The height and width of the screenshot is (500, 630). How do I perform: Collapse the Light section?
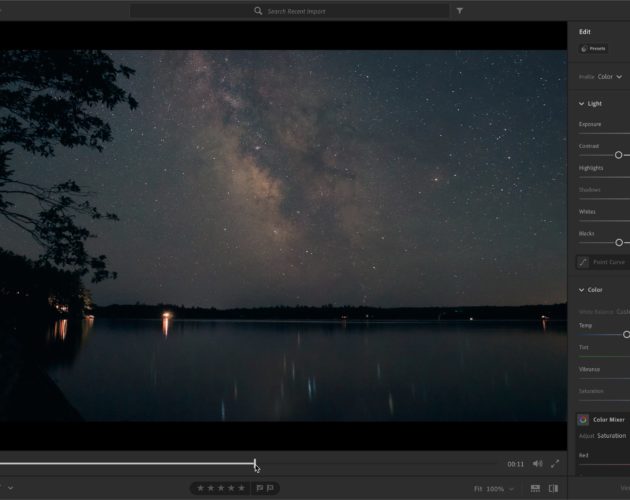581,104
